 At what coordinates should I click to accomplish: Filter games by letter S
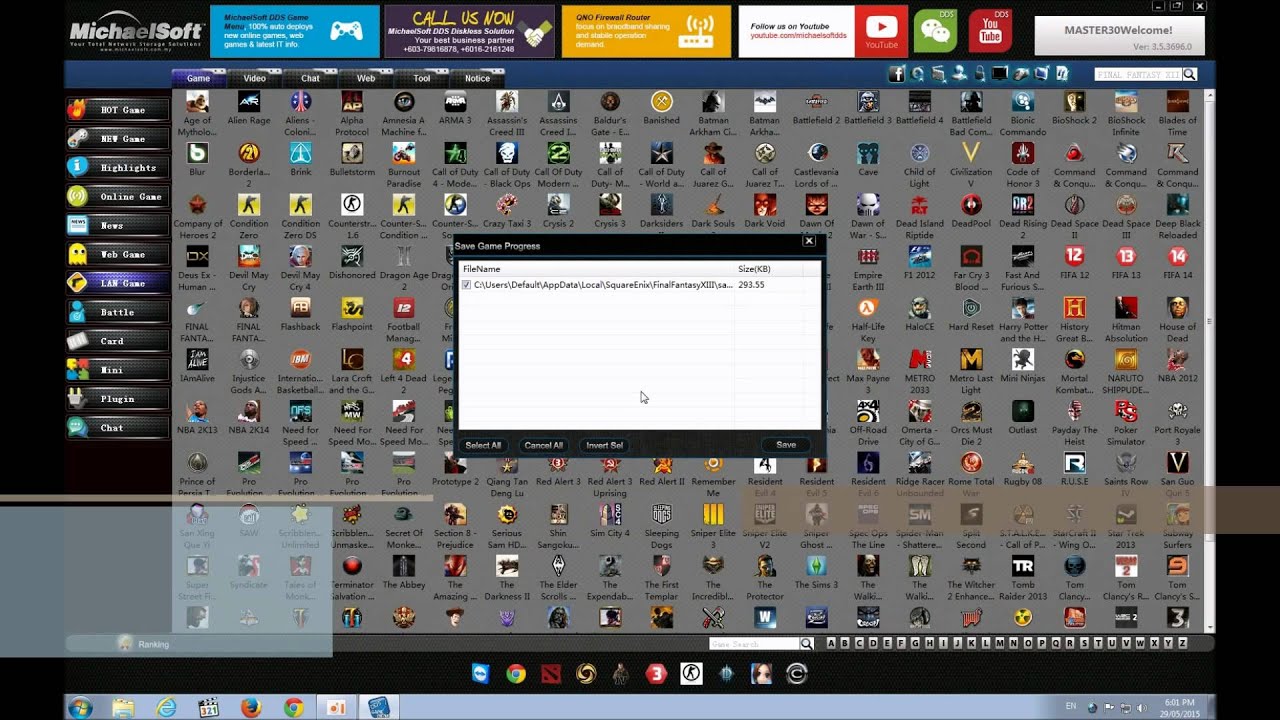click(1083, 643)
